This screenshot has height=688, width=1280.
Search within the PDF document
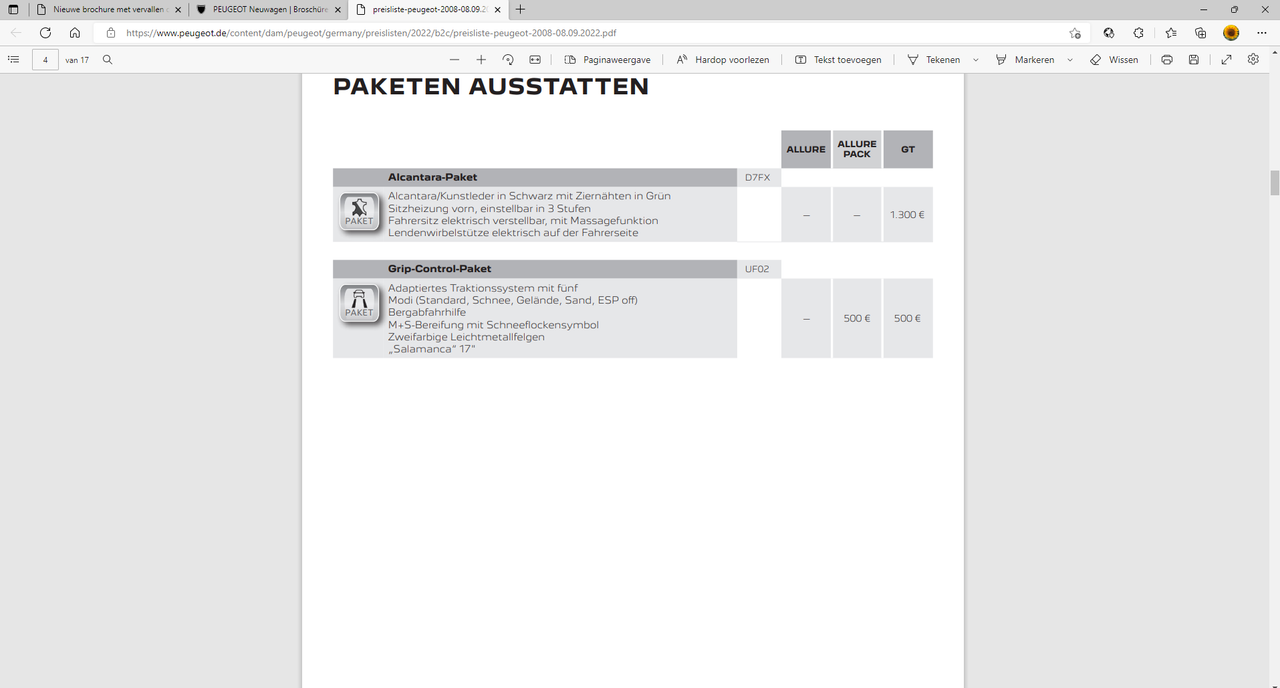pos(107,60)
